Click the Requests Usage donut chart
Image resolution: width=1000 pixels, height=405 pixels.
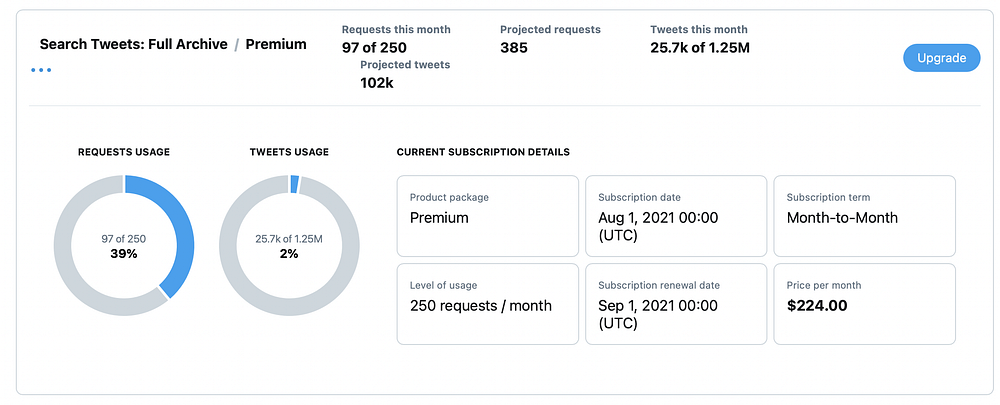click(x=124, y=245)
